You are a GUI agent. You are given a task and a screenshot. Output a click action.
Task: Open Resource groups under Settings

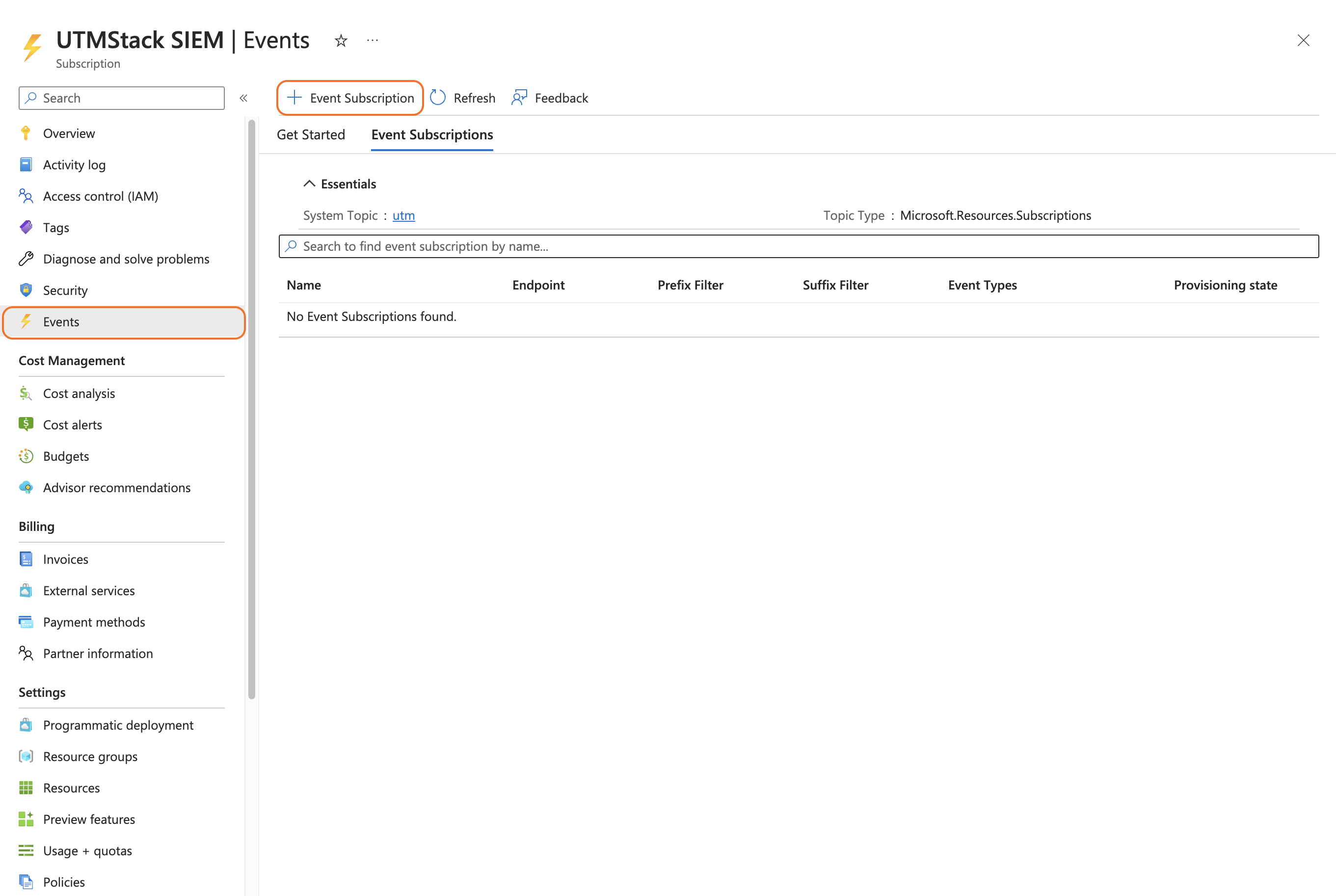tap(90, 756)
